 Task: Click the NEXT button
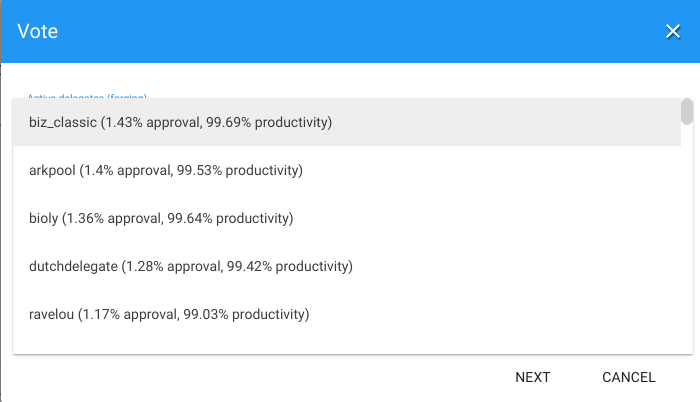(533, 377)
